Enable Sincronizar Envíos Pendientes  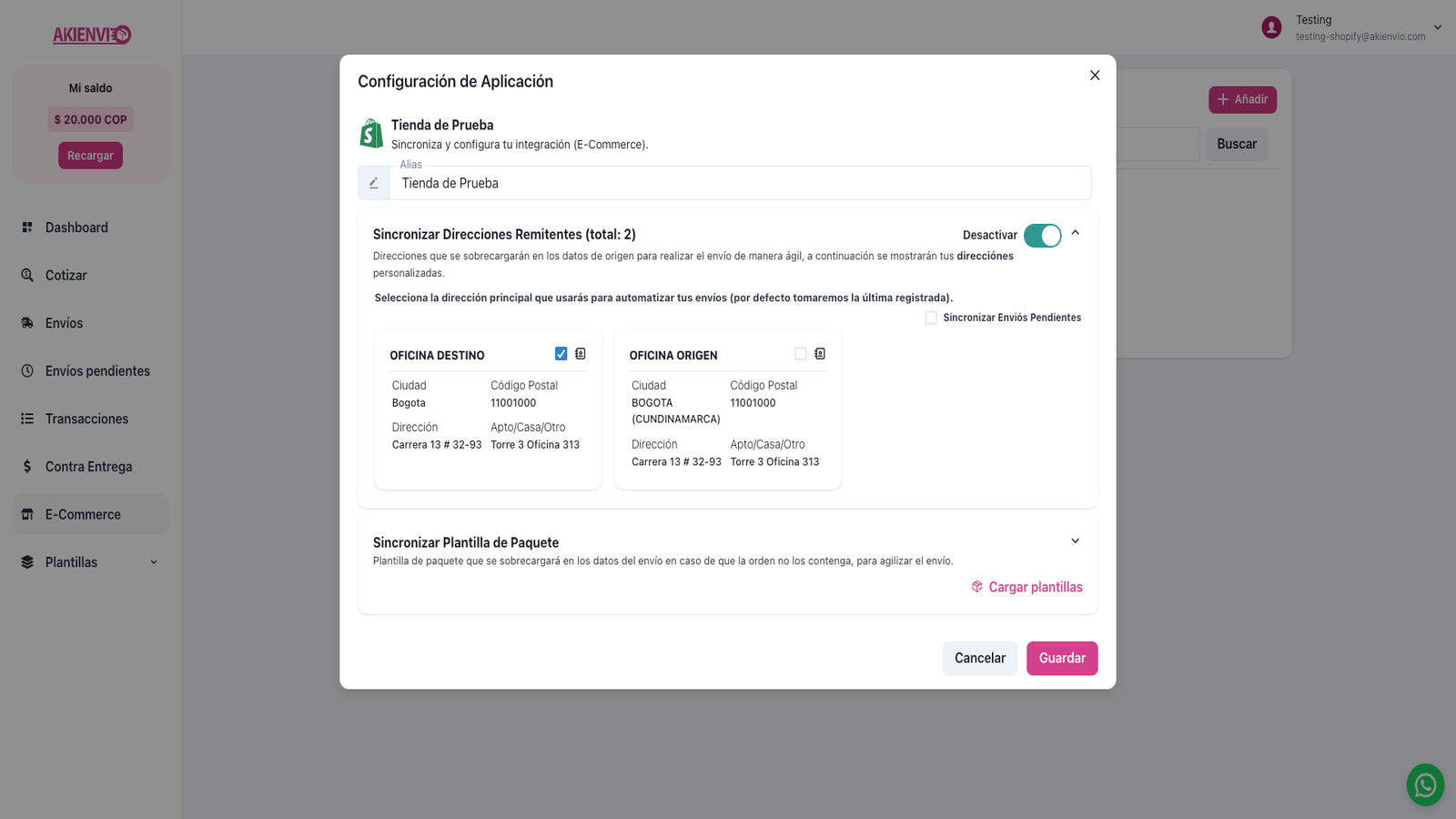pos(931,317)
